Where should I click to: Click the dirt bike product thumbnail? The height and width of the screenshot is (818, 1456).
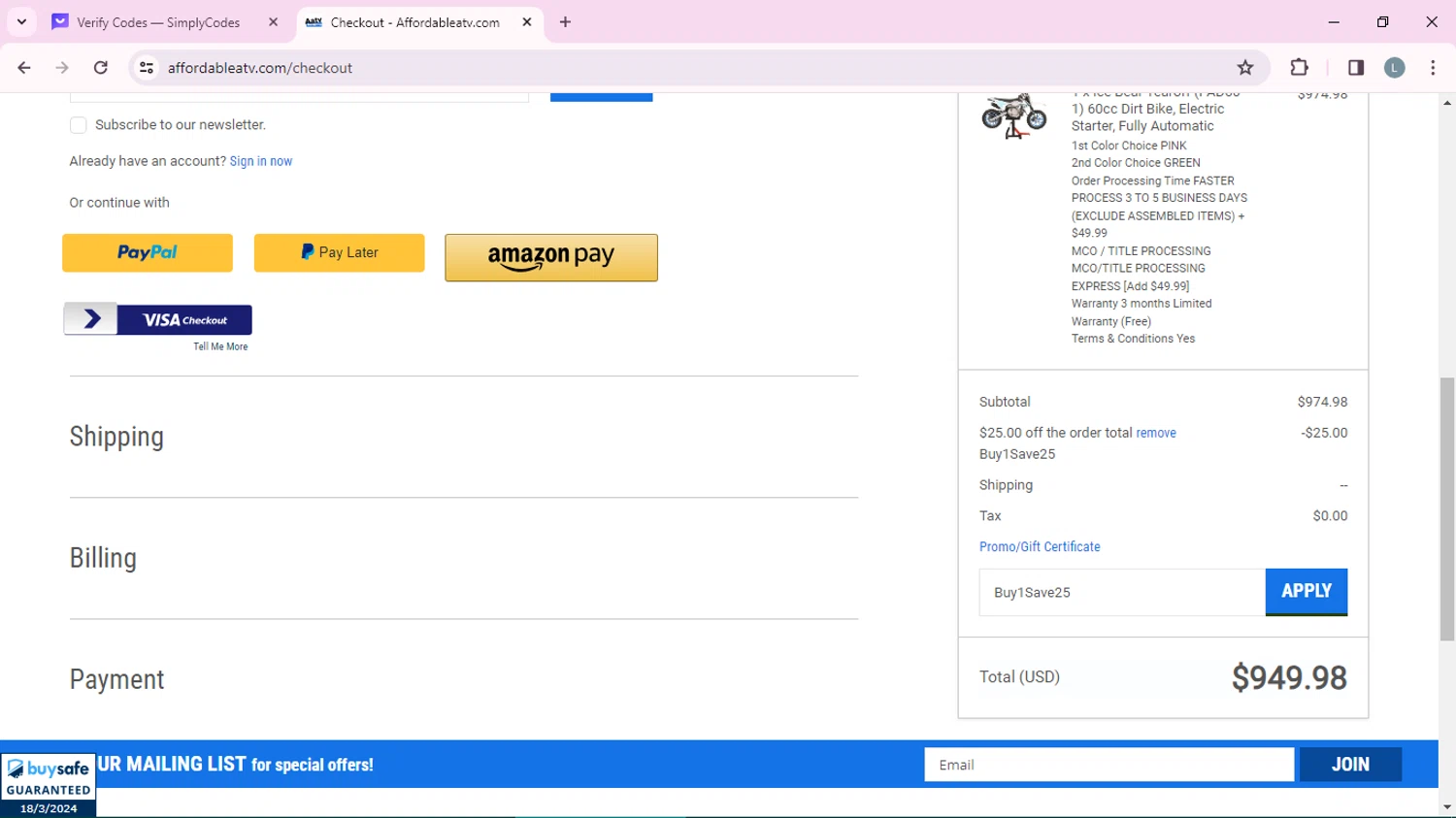(x=1014, y=116)
